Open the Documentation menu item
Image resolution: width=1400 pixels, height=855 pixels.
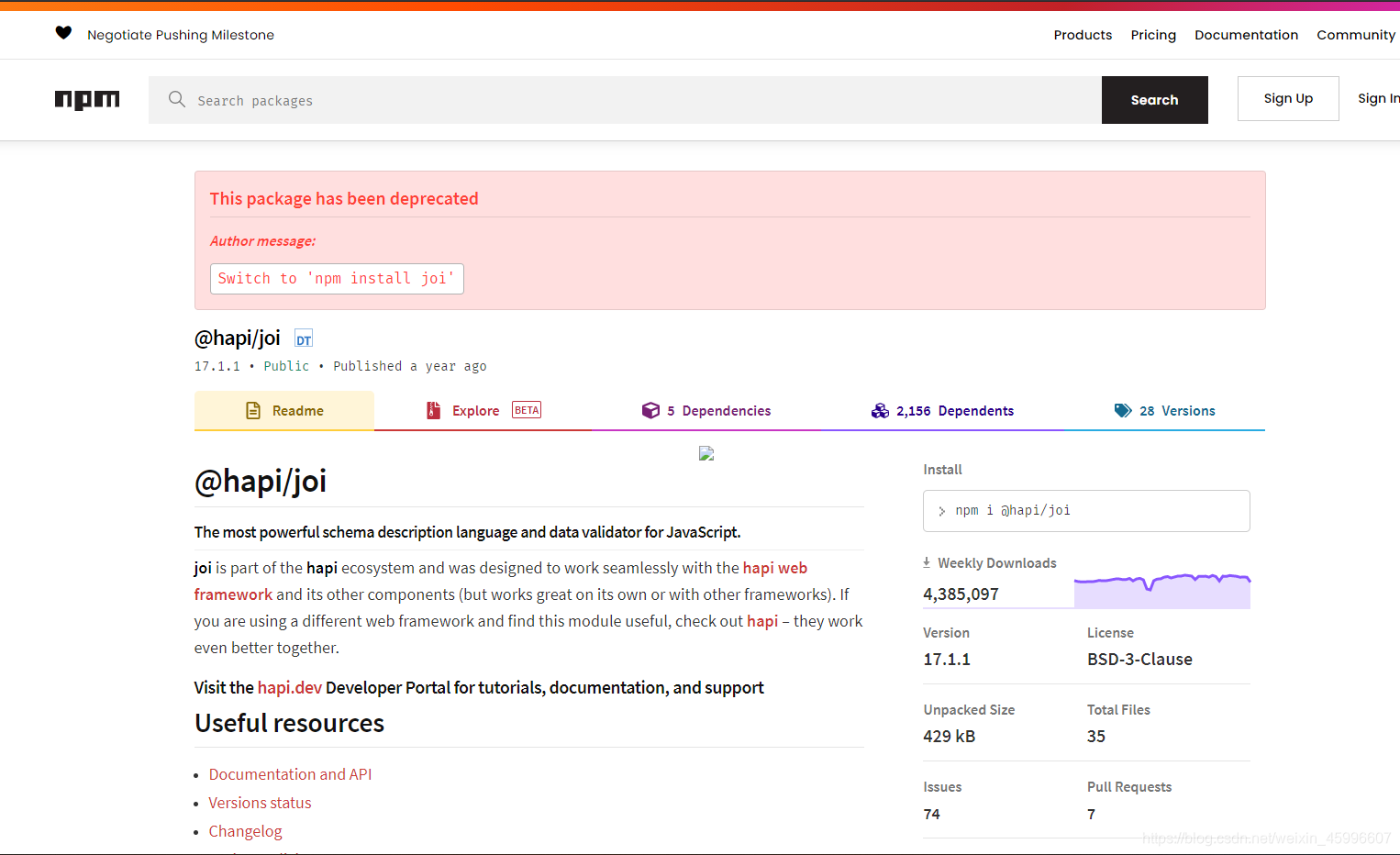point(1246,35)
